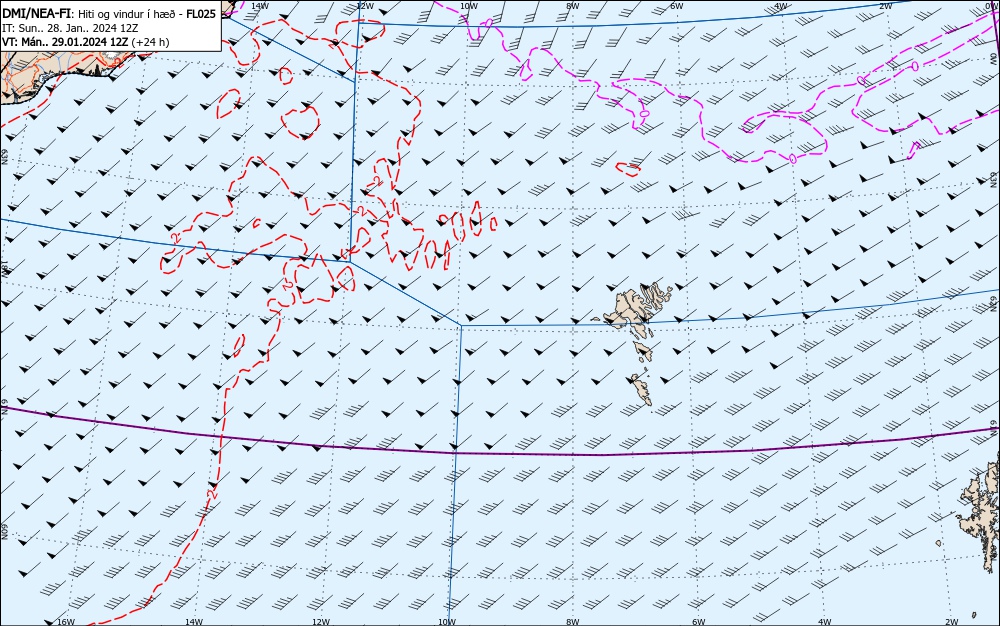This screenshot has width=1000, height=626.
Task: Click the '16W' longitude label
Action: (x=66, y=622)
